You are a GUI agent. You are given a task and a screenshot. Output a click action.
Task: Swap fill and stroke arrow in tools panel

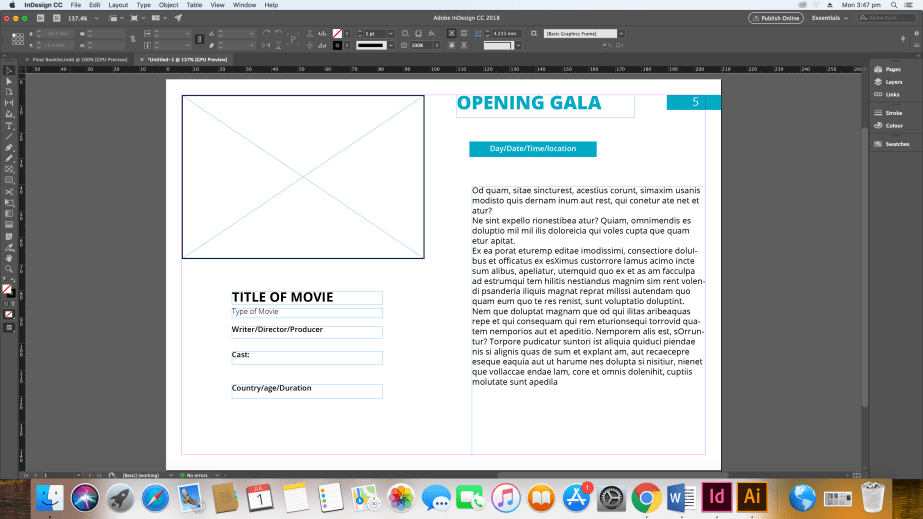pos(14,281)
